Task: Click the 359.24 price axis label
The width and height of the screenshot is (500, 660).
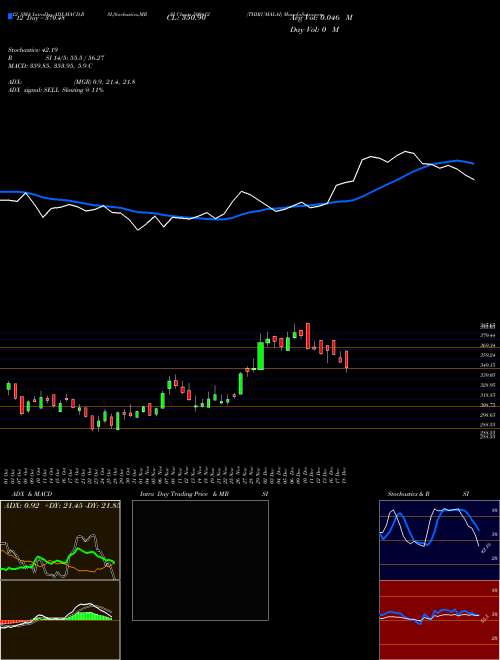Action: [488, 355]
